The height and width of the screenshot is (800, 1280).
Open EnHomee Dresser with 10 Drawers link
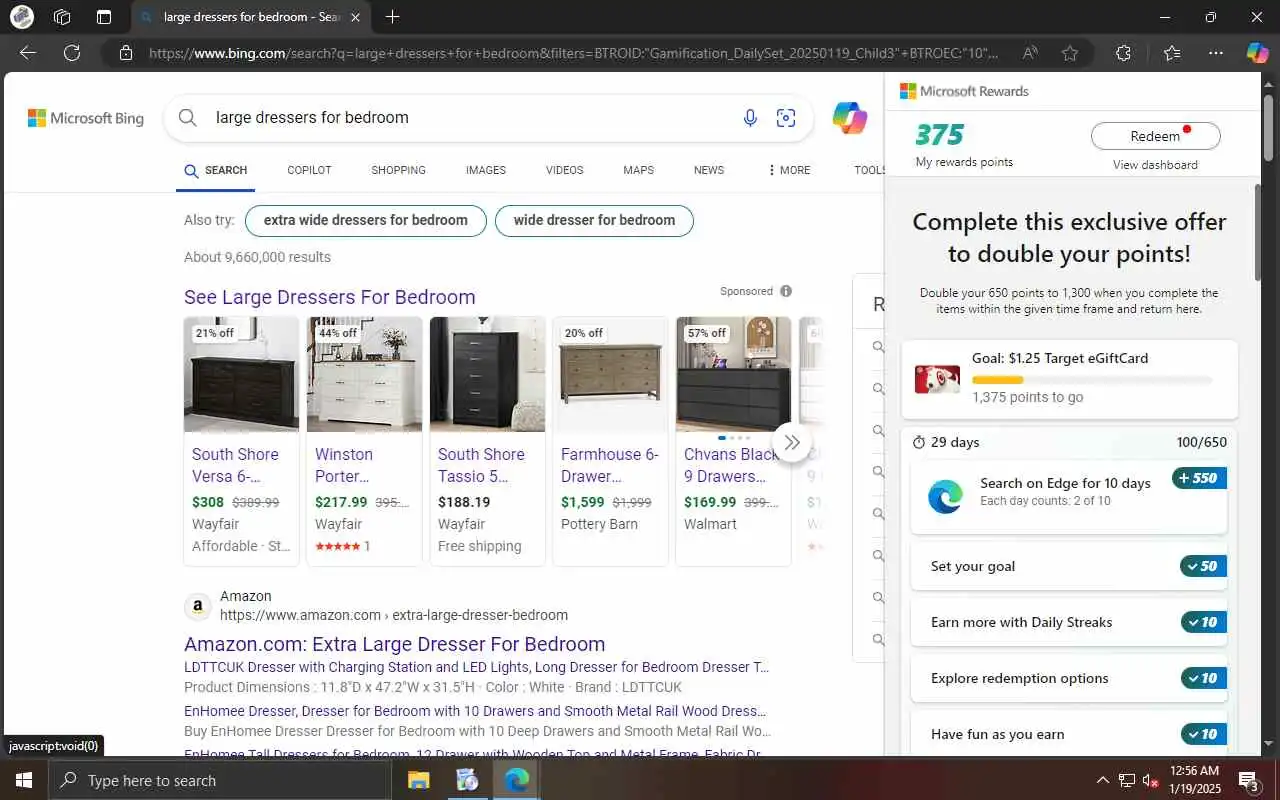476,711
